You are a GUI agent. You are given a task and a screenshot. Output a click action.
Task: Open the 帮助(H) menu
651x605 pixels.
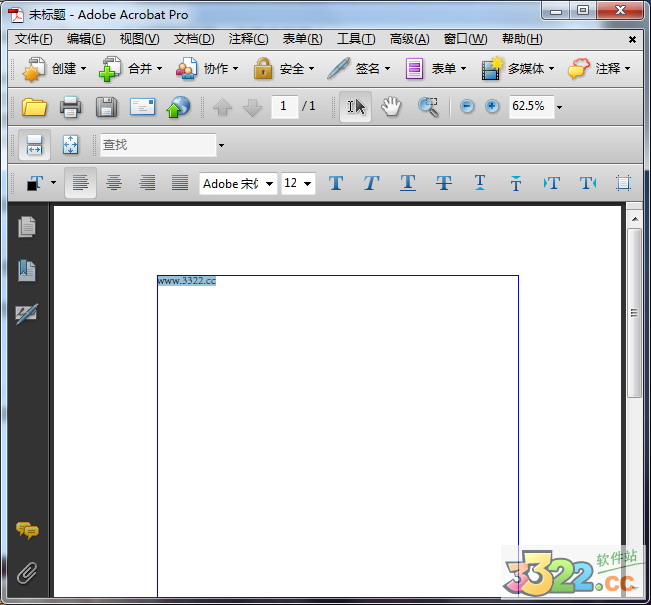pos(522,39)
